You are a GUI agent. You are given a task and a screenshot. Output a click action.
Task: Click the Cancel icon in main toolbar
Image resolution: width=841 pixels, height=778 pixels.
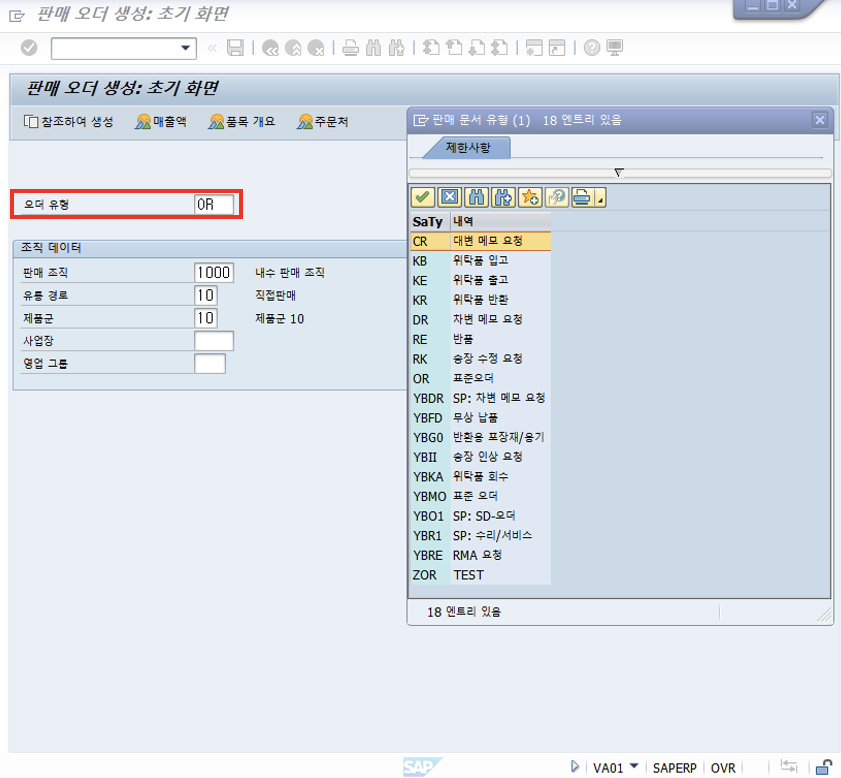316,48
